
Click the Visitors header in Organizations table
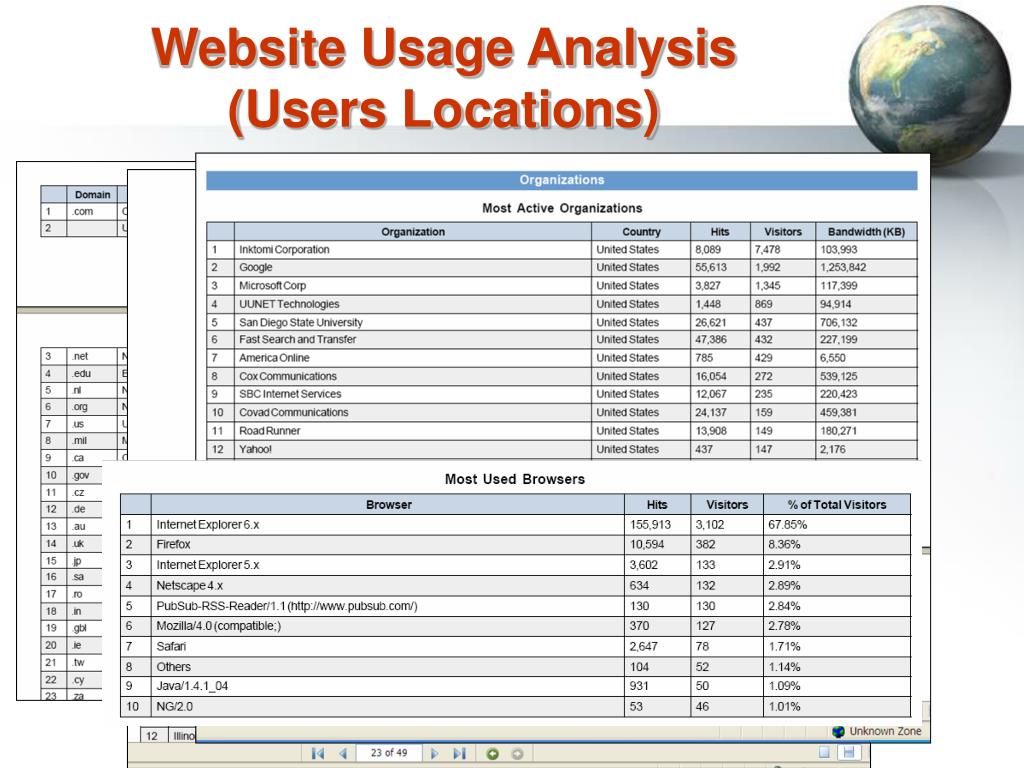coord(782,232)
